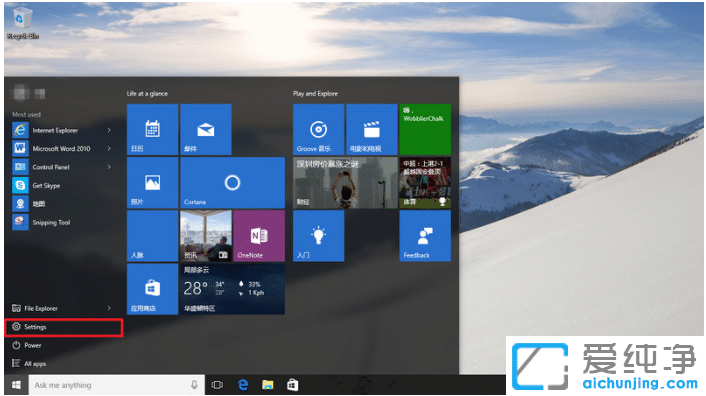Expand Microsoft Word 2010 jump list arrow
Viewport: 706px width, 396px height.
[109, 148]
